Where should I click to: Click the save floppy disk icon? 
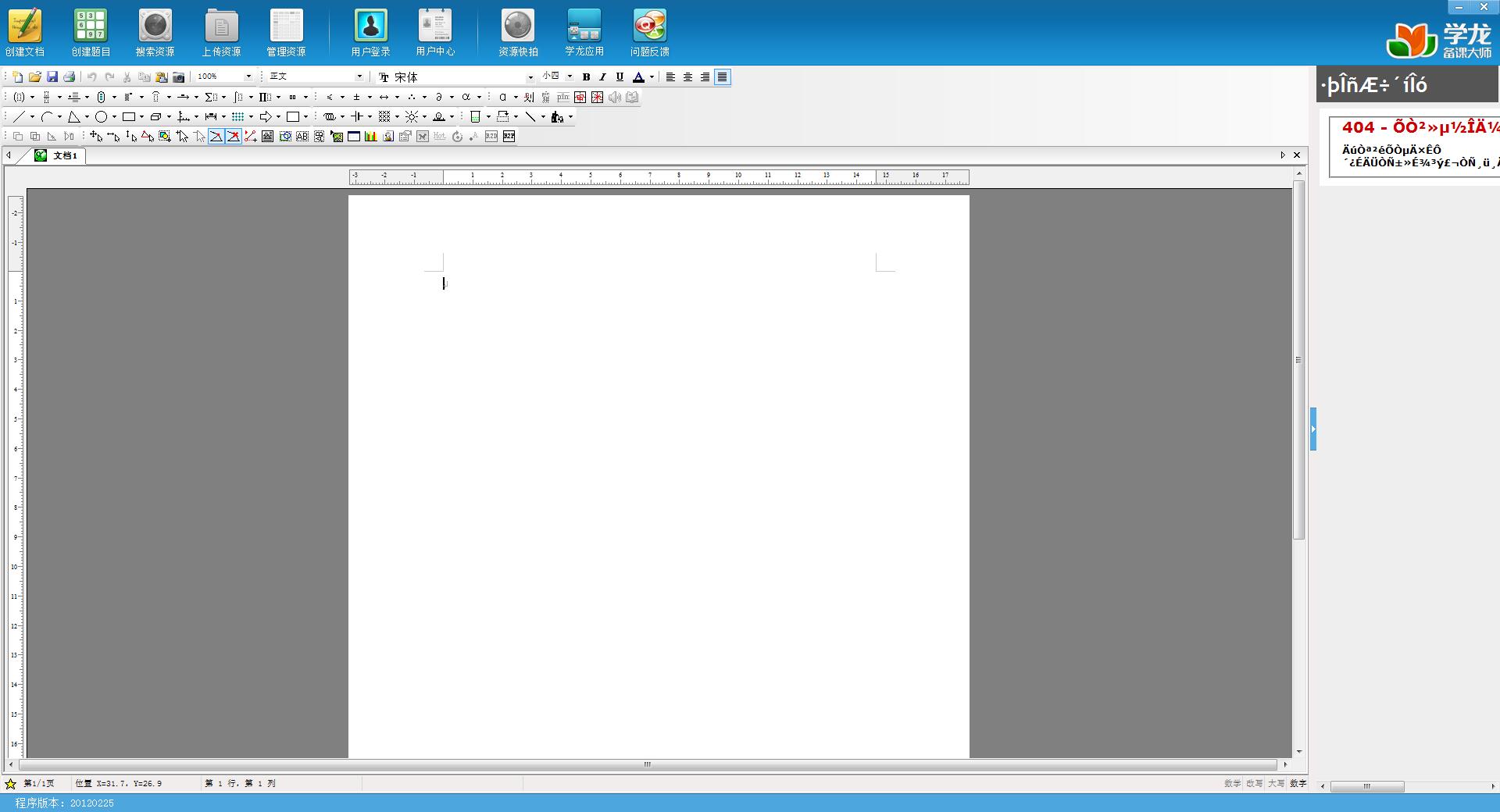tap(52, 77)
